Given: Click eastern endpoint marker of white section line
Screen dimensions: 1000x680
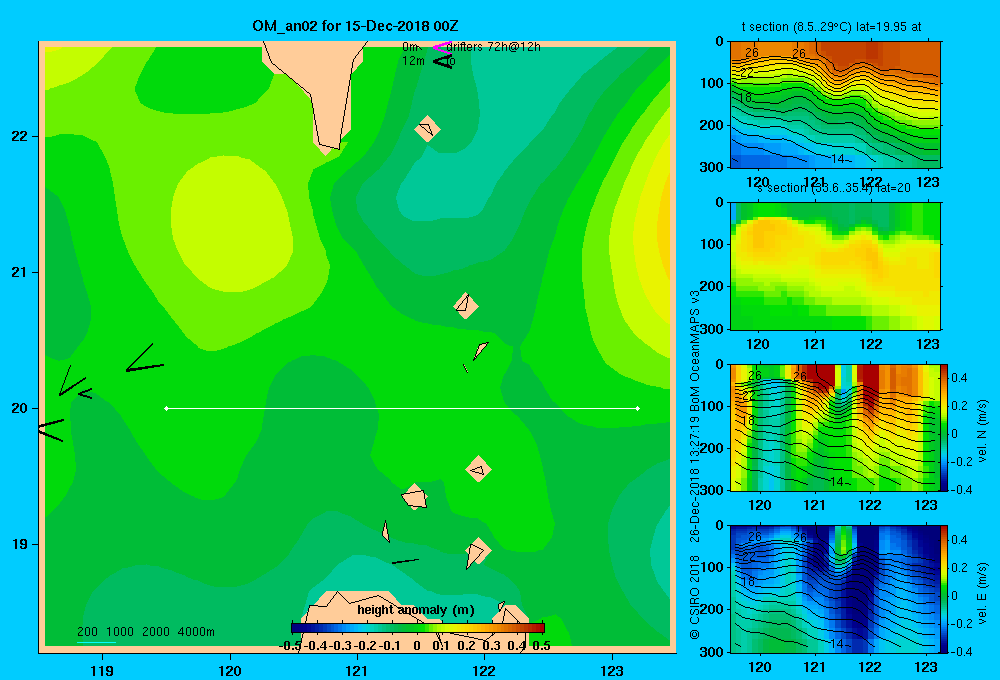Looking at the screenshot, I should point(638,408).
